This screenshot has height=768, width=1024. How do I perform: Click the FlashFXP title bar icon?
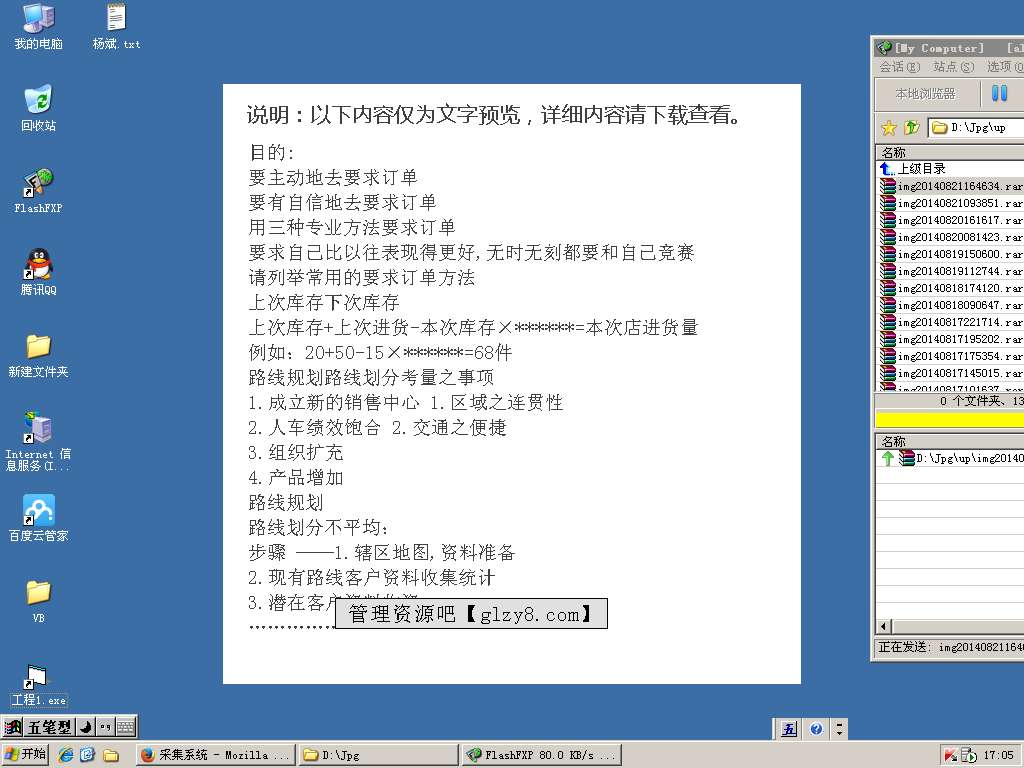[x=884, y=48]
